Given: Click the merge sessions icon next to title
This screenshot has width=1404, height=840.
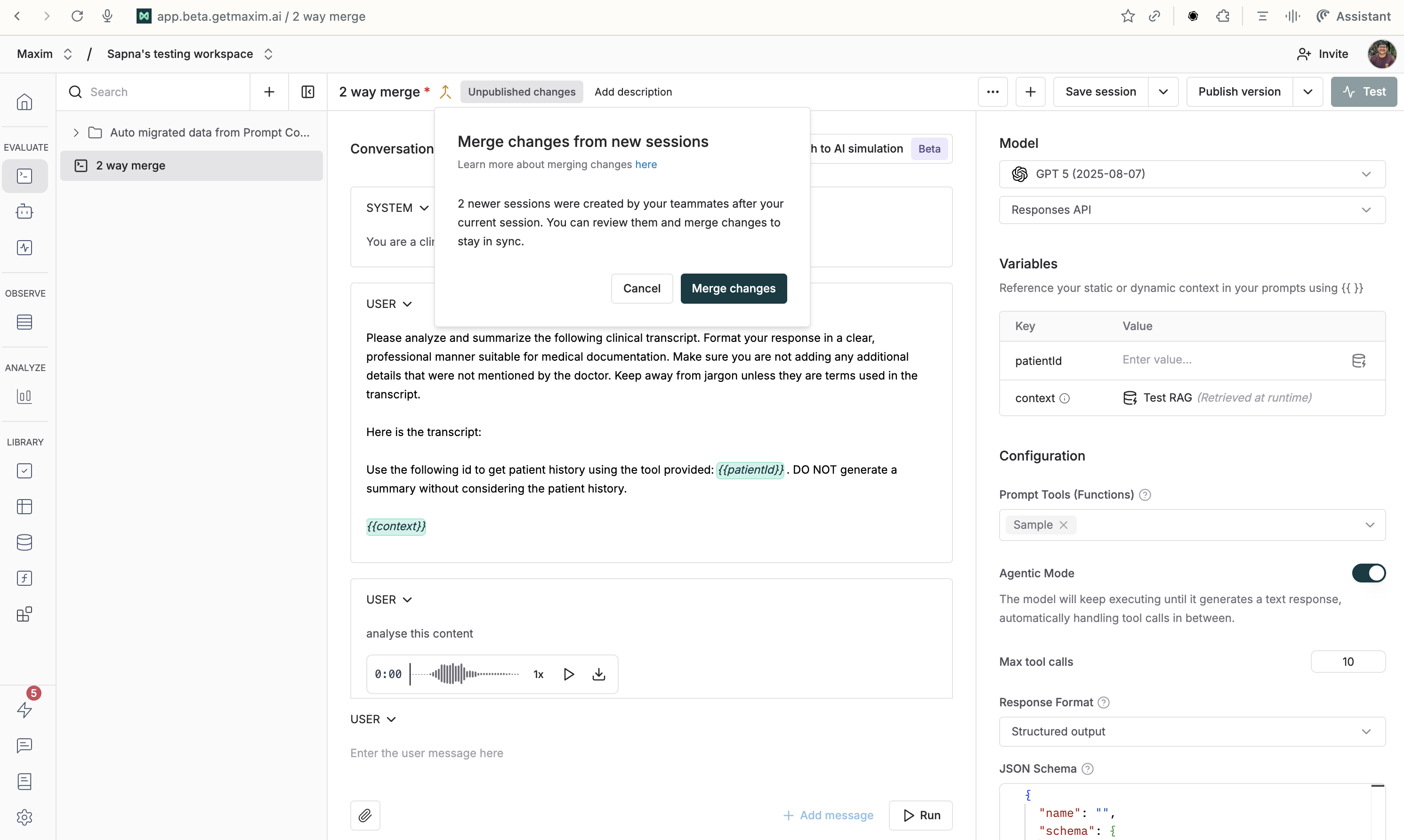Looking at the screenshot, I should point(445,92).
